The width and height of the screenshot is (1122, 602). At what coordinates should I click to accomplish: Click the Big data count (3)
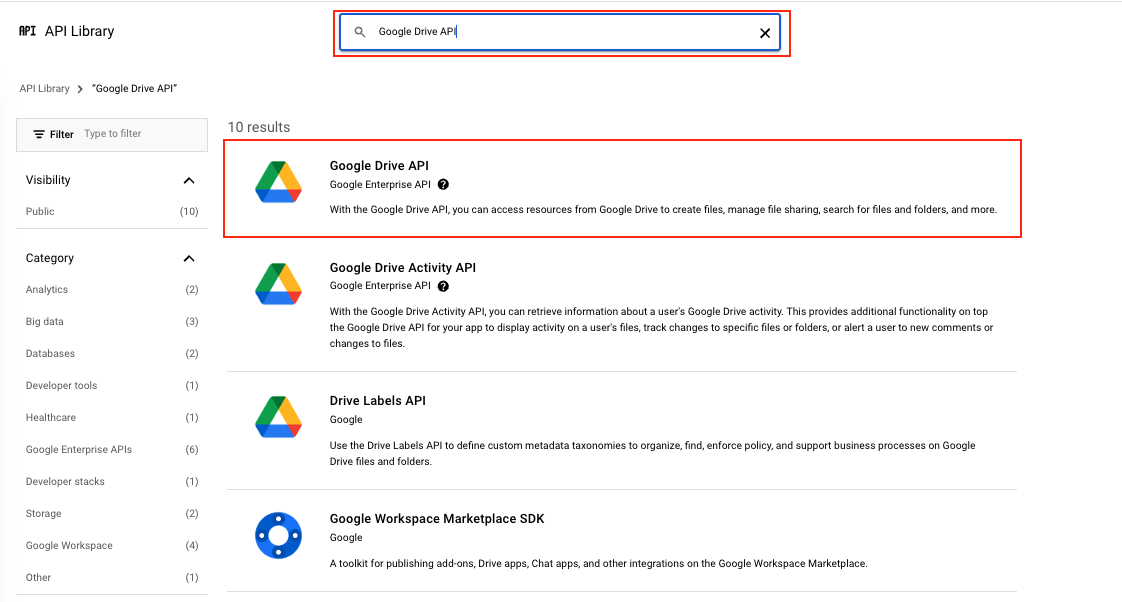(192, 321)
